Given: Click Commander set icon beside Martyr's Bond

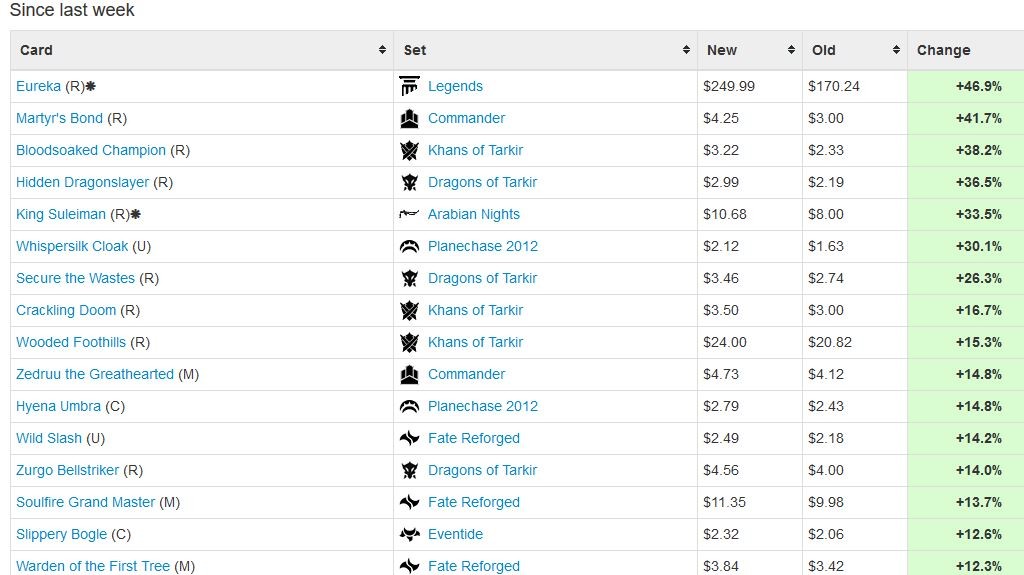Looking at the screenshot, I should point(409,118).
